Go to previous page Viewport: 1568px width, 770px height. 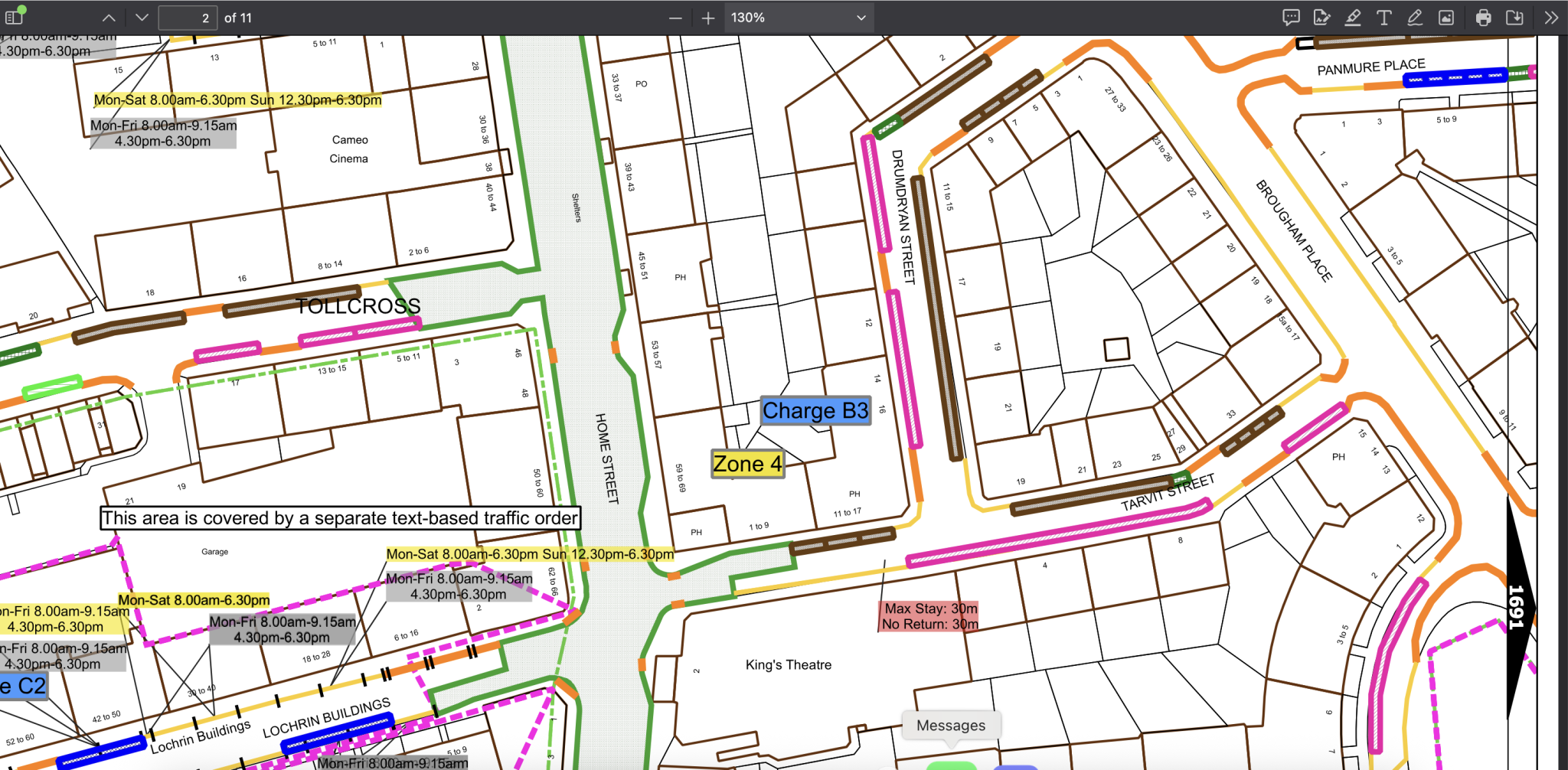(109, 18)
